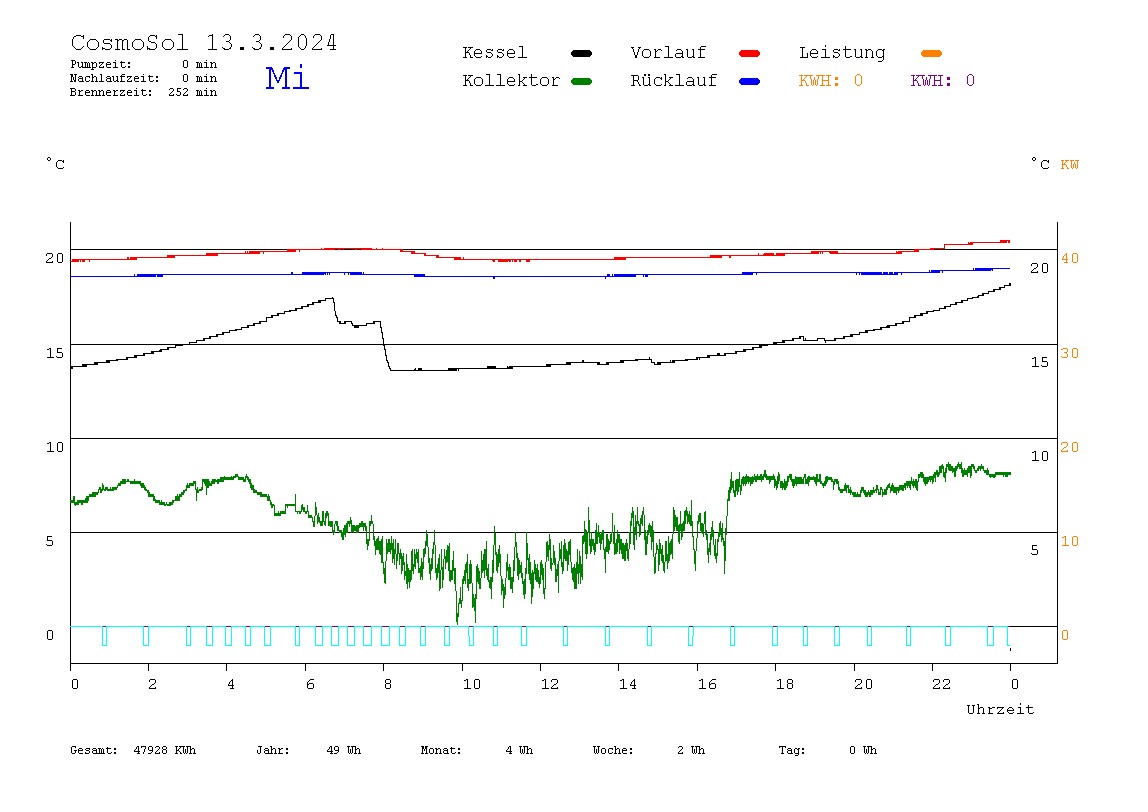Select the "2 Wh" weekly value
This screenshot has width=1148, height=812.
(691, 750)
